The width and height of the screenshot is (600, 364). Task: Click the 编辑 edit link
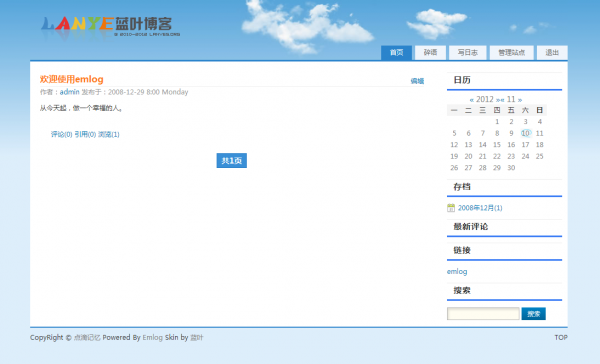(417, 81)
